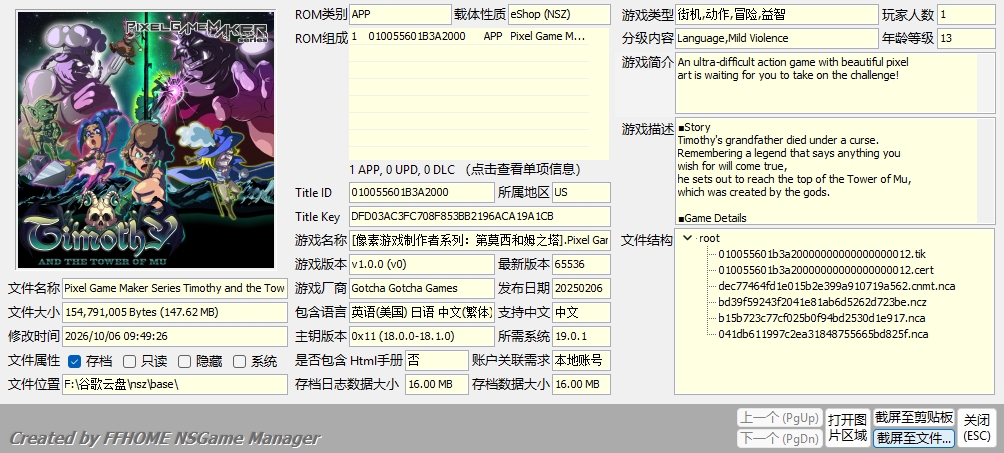Viewport: 1004px width, 453px height.
Task: Enable the 只读 read-only checkbox
Action: [x=129, y=361]
